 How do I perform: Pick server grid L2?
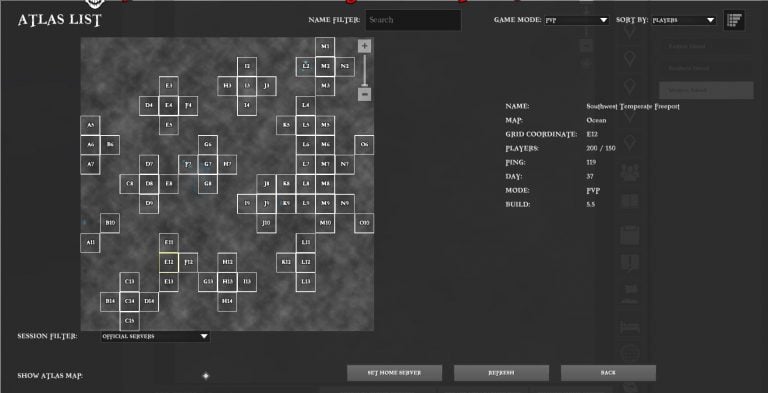[306, 66]
